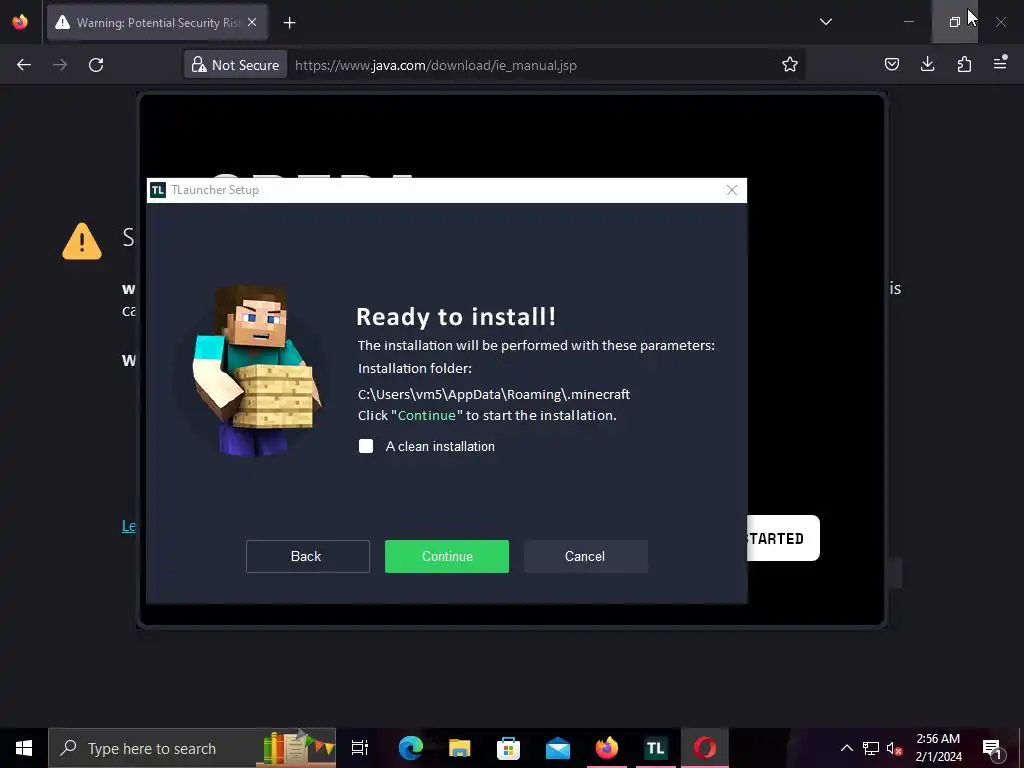
Task: Select the Potential Security Risk tab
Action: (157, 23)
